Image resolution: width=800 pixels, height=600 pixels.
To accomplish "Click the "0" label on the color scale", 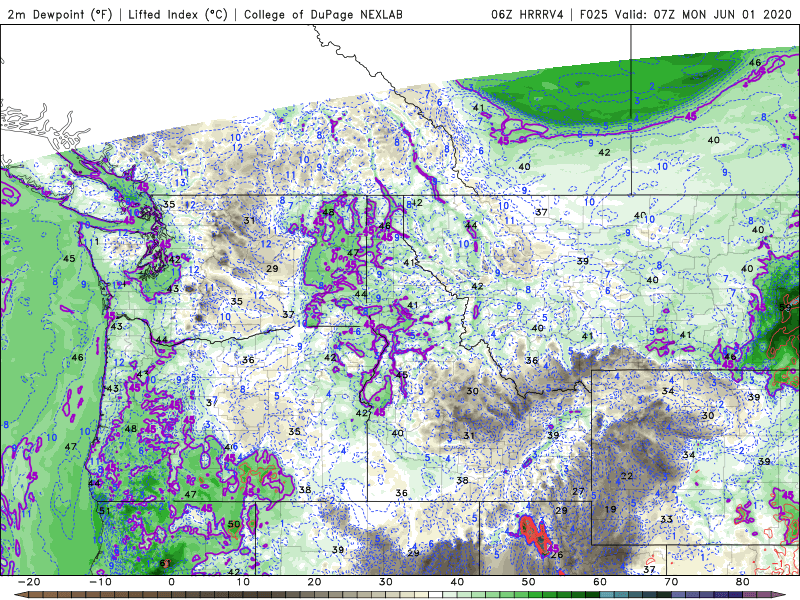I will pyautogui.click(x=171, y=582).
